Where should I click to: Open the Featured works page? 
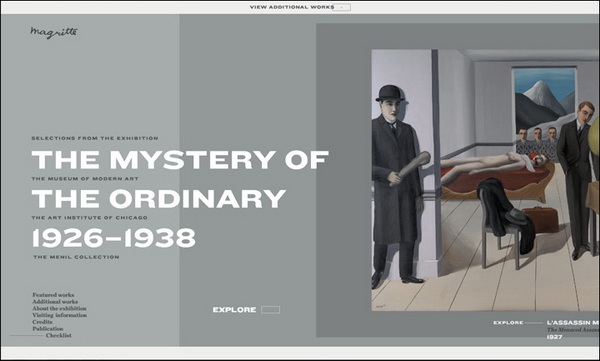pos(53,295)
